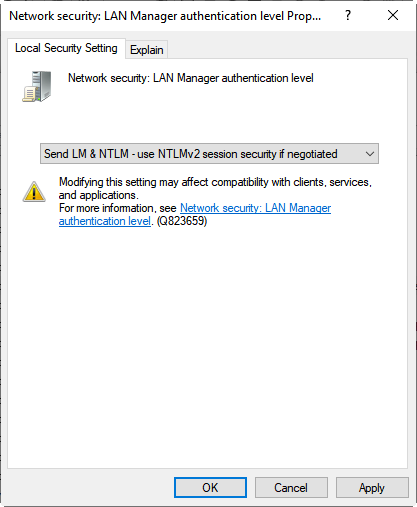Screen dimensions: 417x507
Task: Click the policy name heading beside server icon
Action: pyautogui.click(x=191, y=78)
